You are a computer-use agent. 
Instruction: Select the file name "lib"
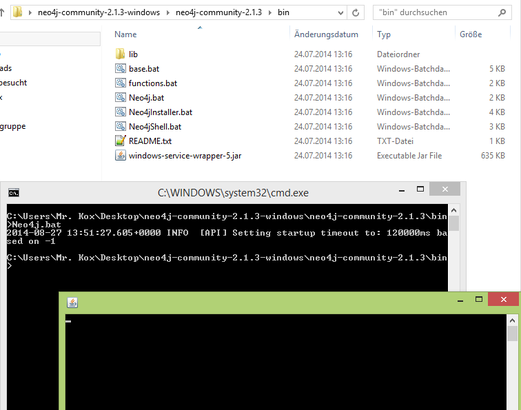(133, 54)
